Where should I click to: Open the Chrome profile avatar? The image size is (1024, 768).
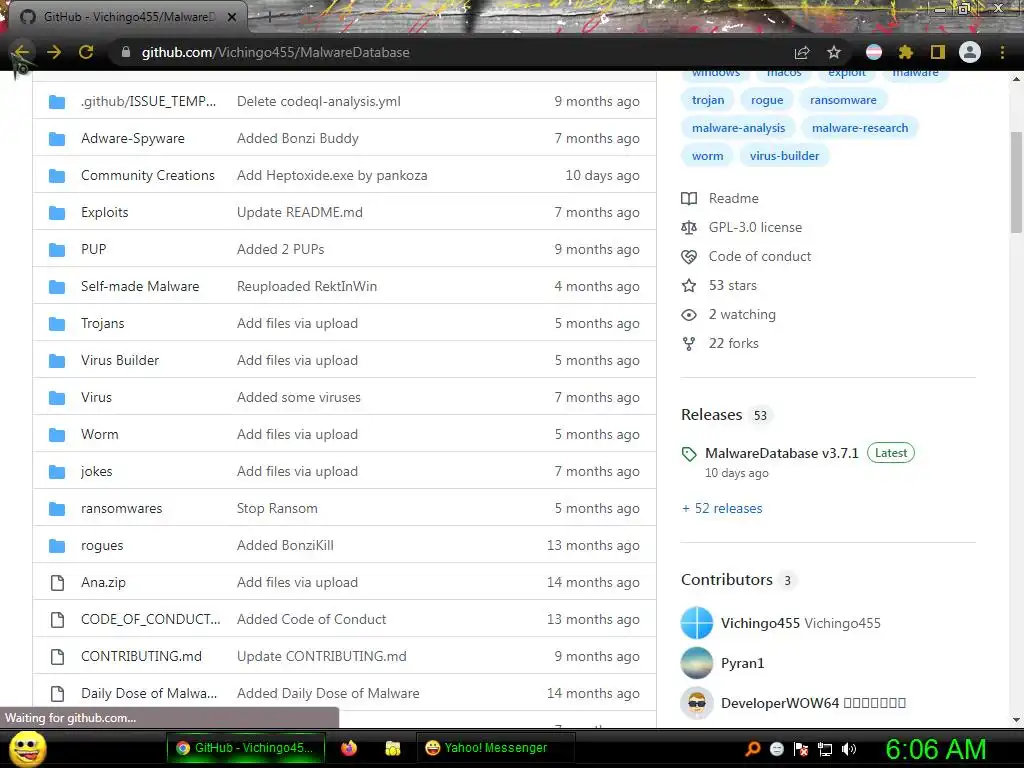click(970, 52)
